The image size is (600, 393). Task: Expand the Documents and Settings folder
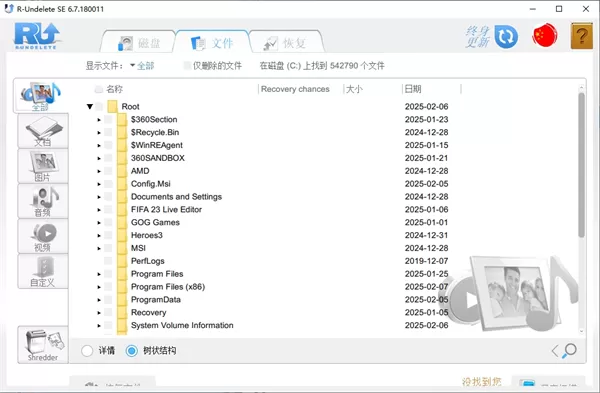point(99,197)
